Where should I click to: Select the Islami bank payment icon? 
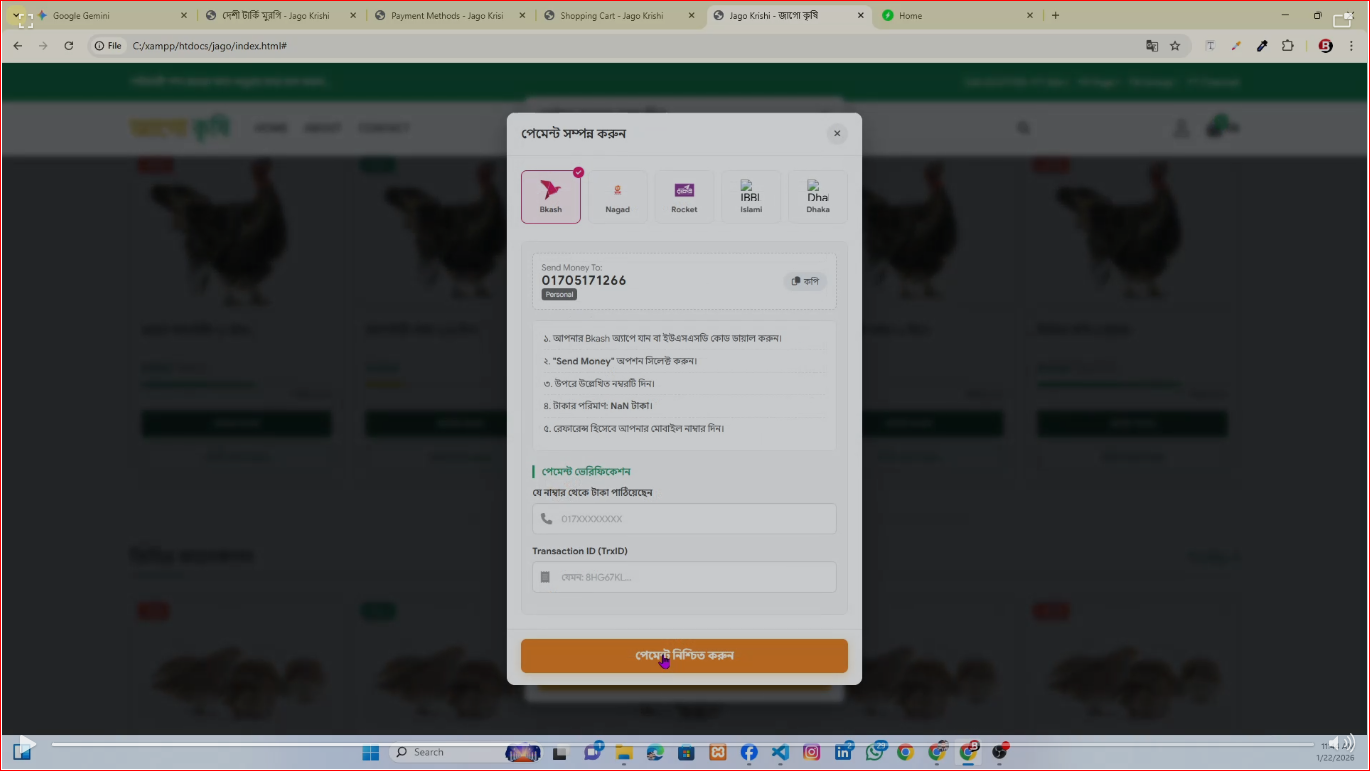coord(751,196)
